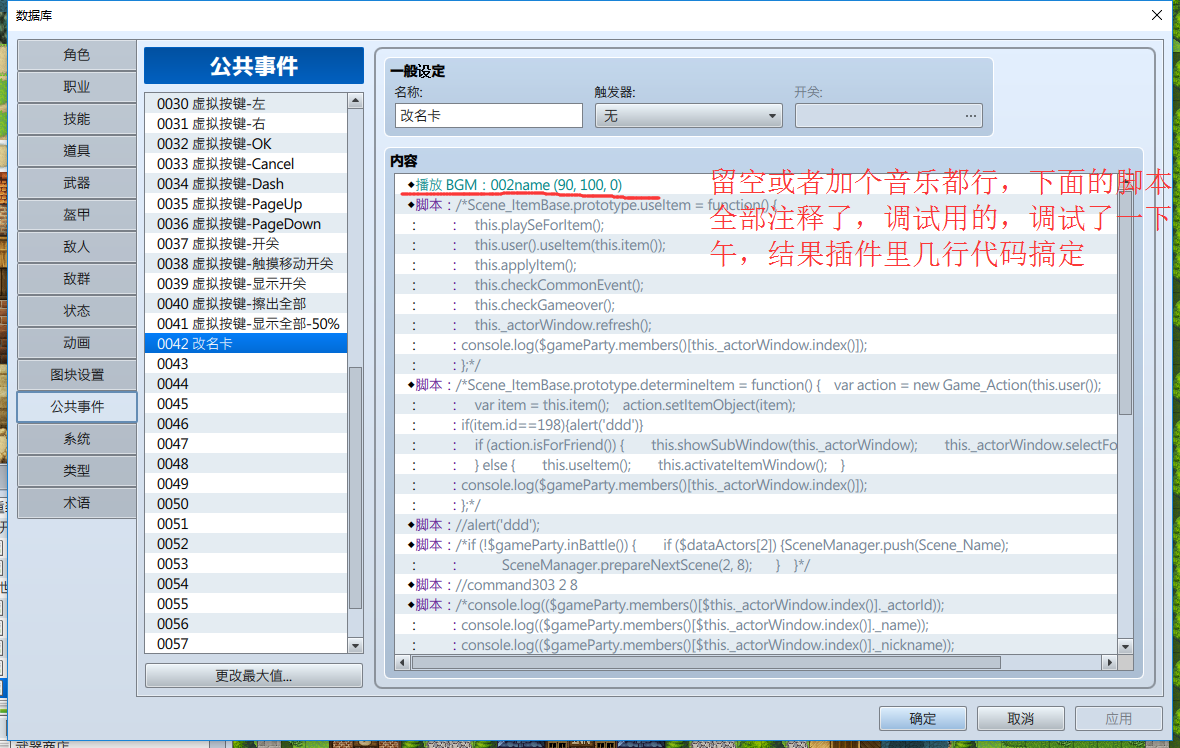This screenshot has height=748, width=1180.
Task: Click 更改最大值... button
Action: pos(254,676)
